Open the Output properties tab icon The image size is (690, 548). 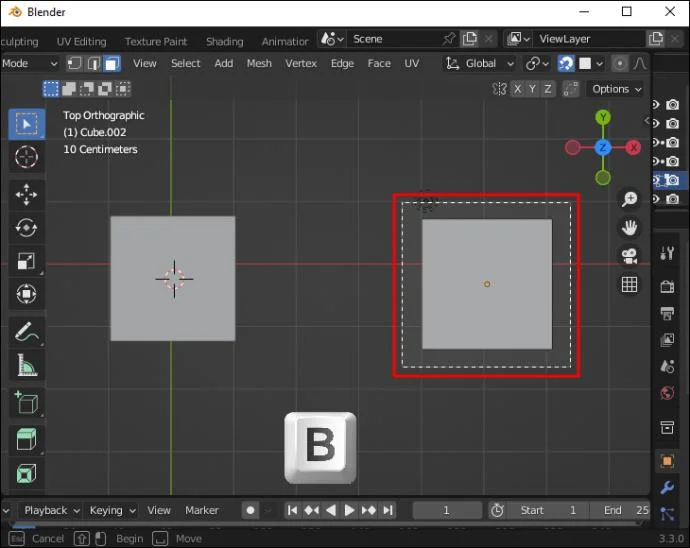667,313
